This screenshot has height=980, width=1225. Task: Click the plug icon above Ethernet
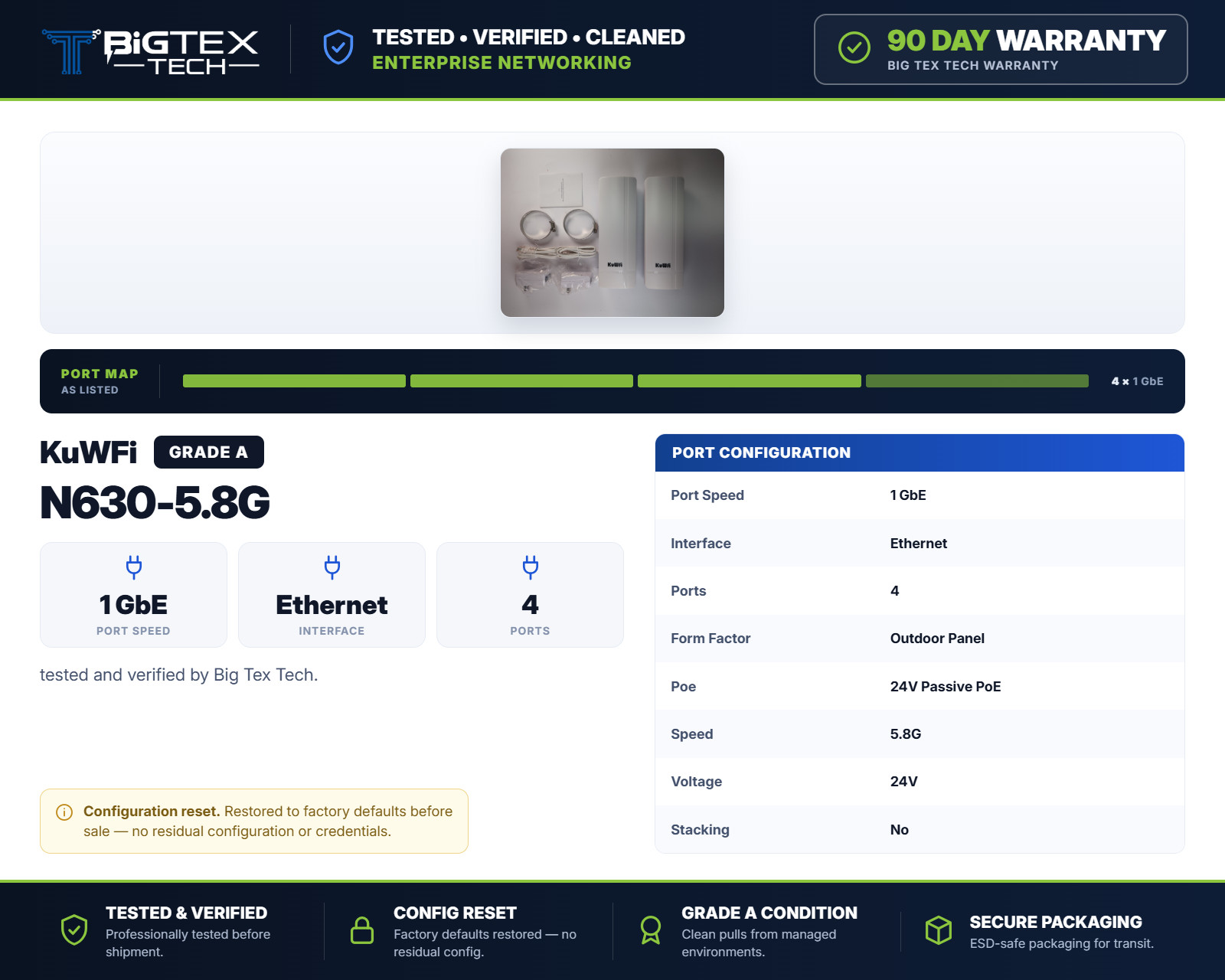tap(332, 567)
